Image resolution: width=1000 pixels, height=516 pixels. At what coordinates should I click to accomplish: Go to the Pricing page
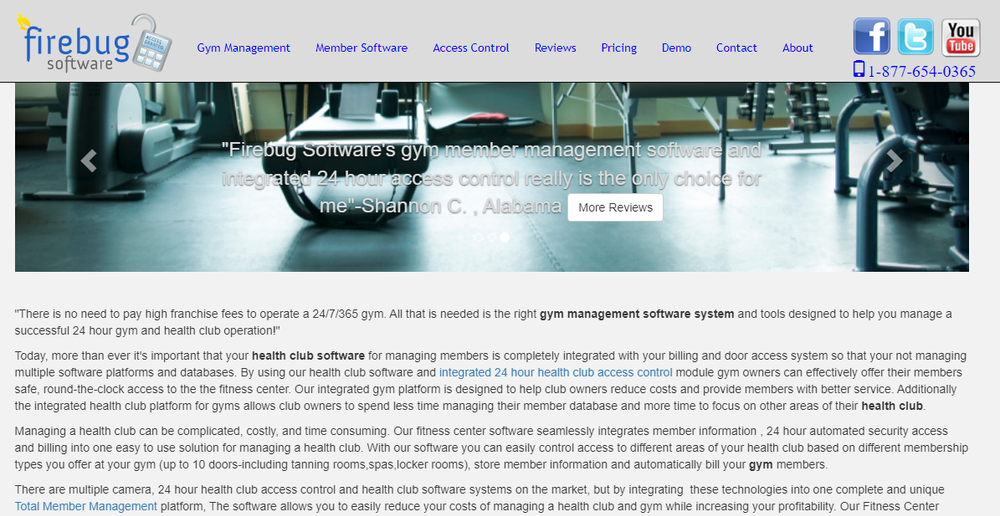tap(619, 48)
